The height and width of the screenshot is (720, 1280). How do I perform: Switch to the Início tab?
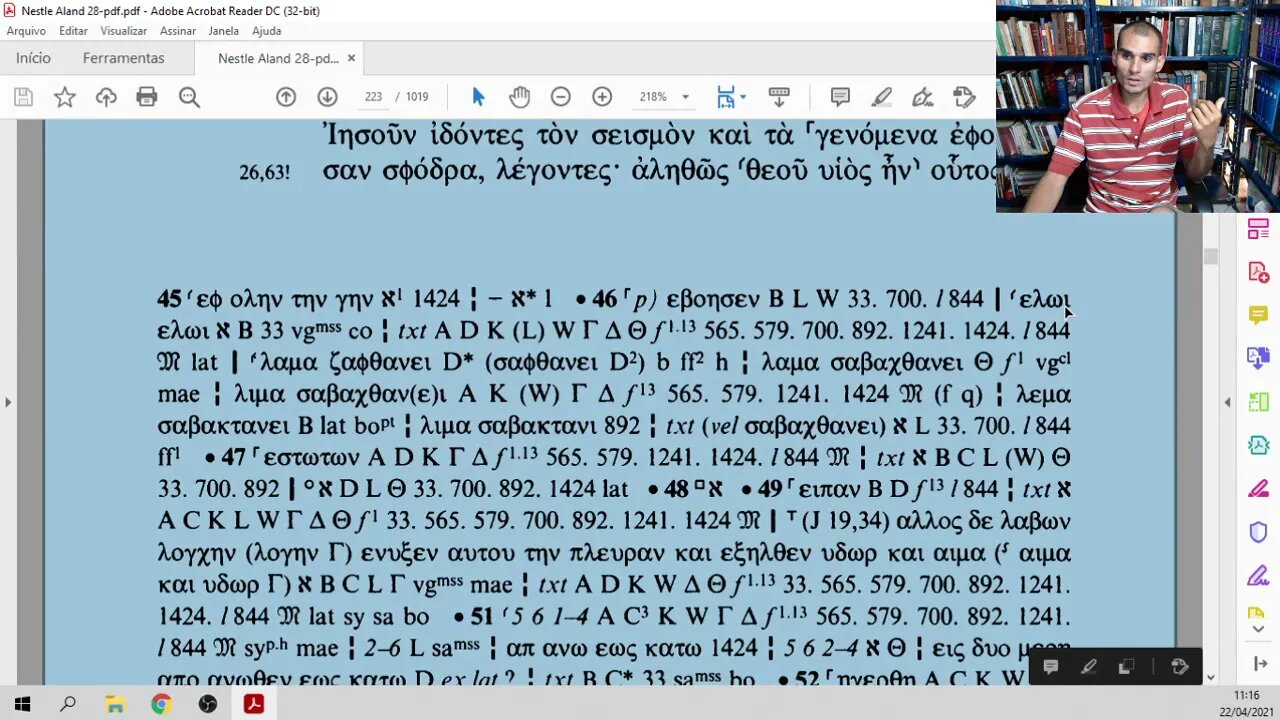(x=33, y=58)
